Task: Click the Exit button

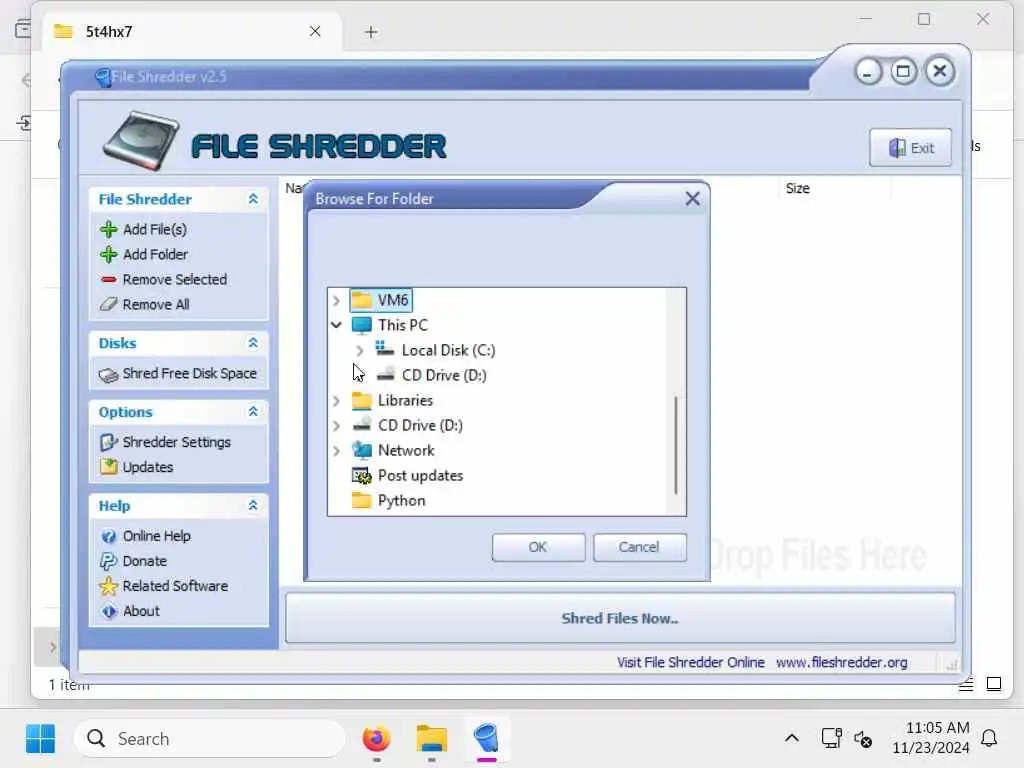Action: point(910,148)
